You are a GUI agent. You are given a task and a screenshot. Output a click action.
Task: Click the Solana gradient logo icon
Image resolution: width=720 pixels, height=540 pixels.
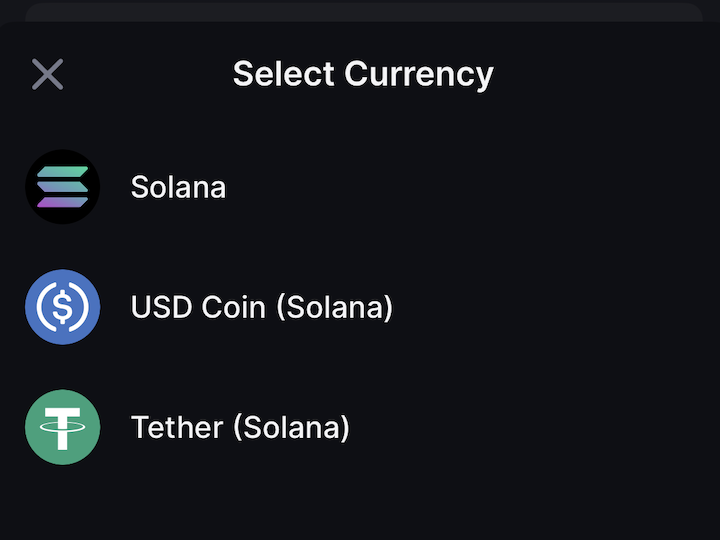(x=62, y=187)
